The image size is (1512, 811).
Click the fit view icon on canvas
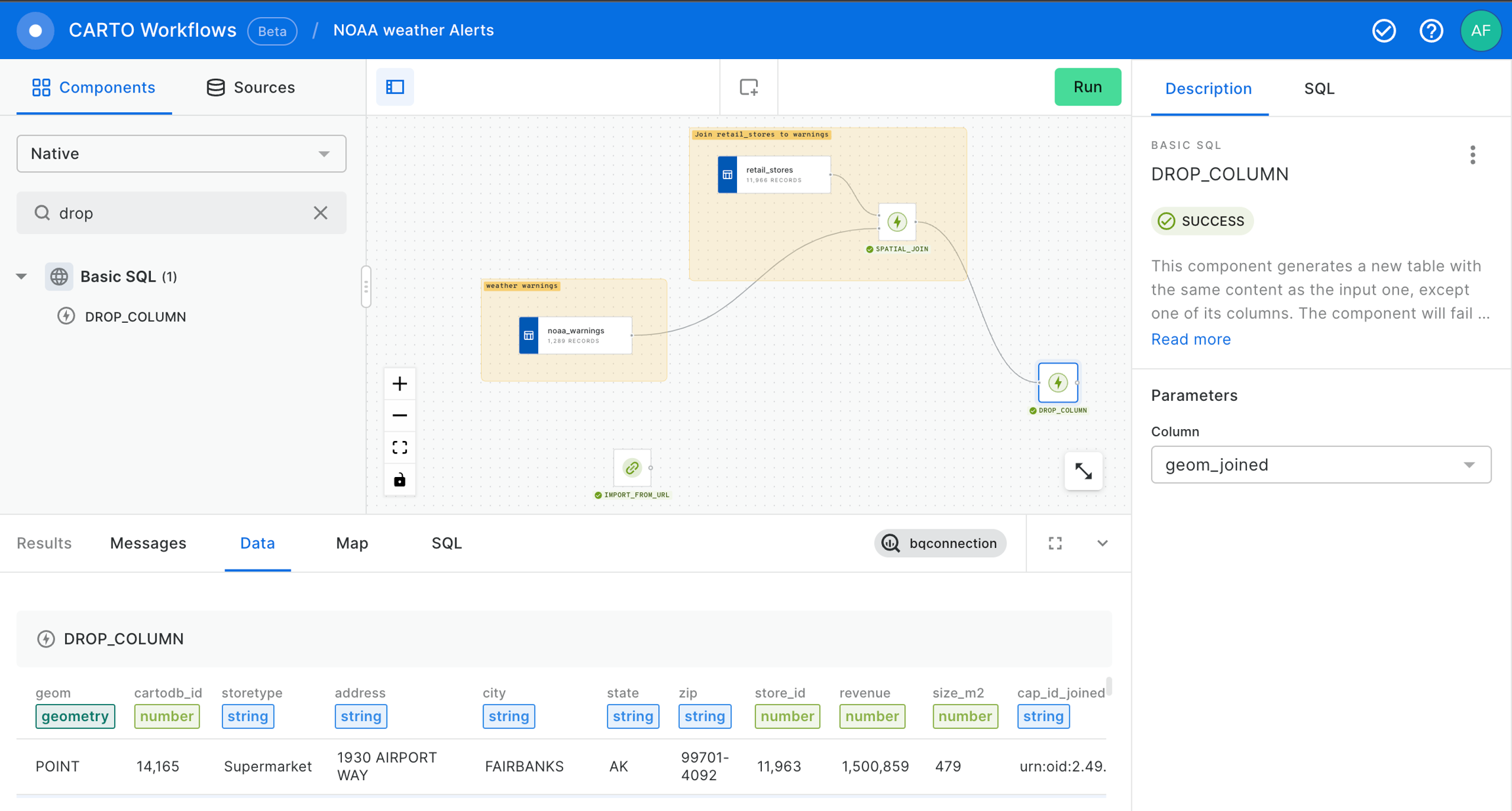coord(400,447)
